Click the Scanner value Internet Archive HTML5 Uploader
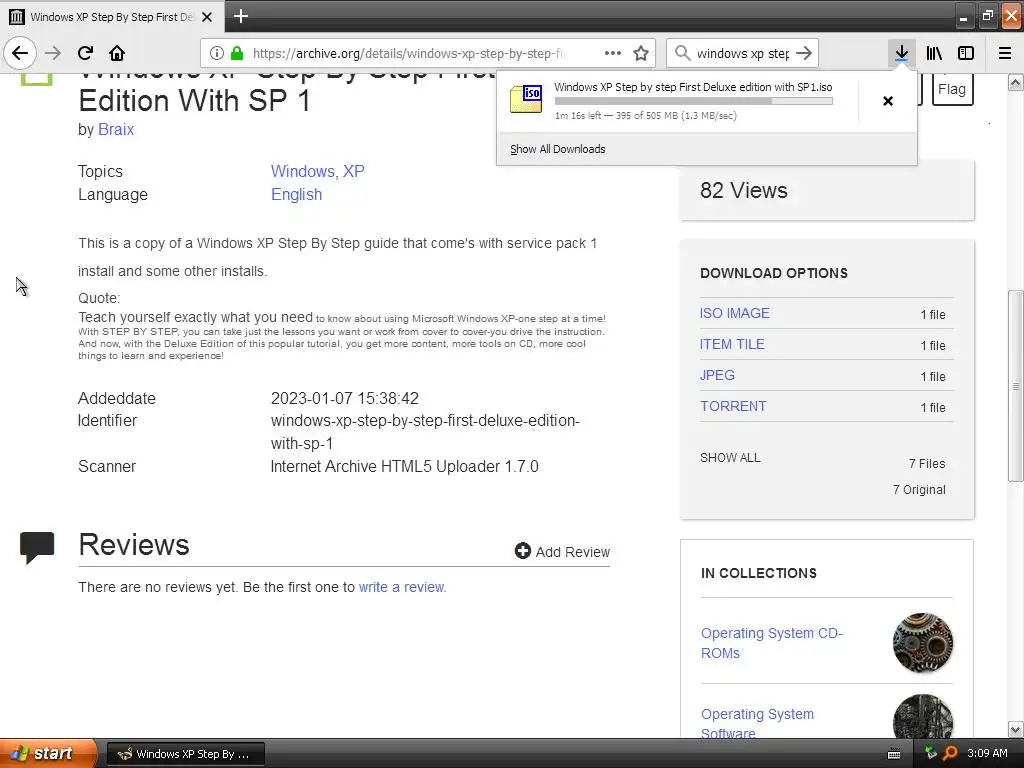The width and height of the screenshot is (1024, 768). click(x=404, y=466)
